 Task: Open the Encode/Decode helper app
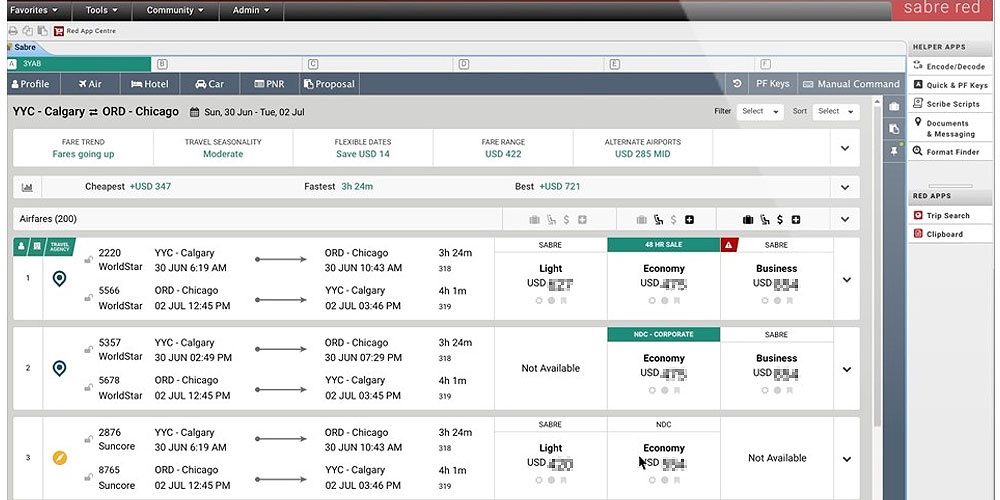tap(950, 66)
